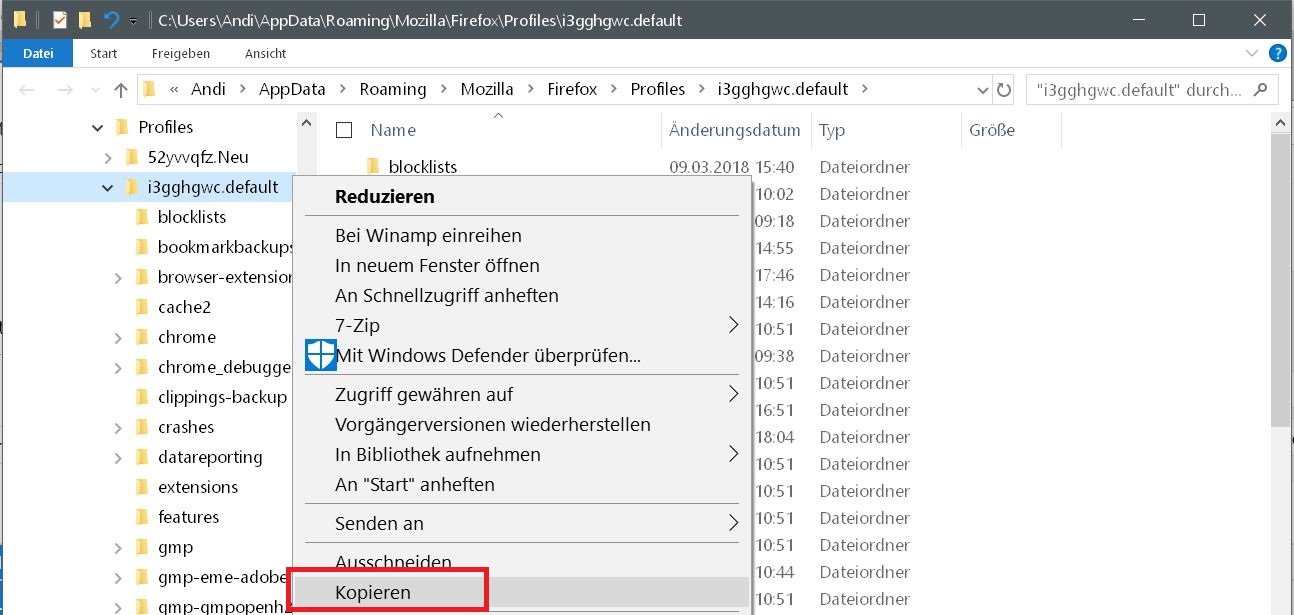Expand the chrome_debugger tree node
The width and height of the screenshot is (1294, 615).
click(x=117, y=367)
